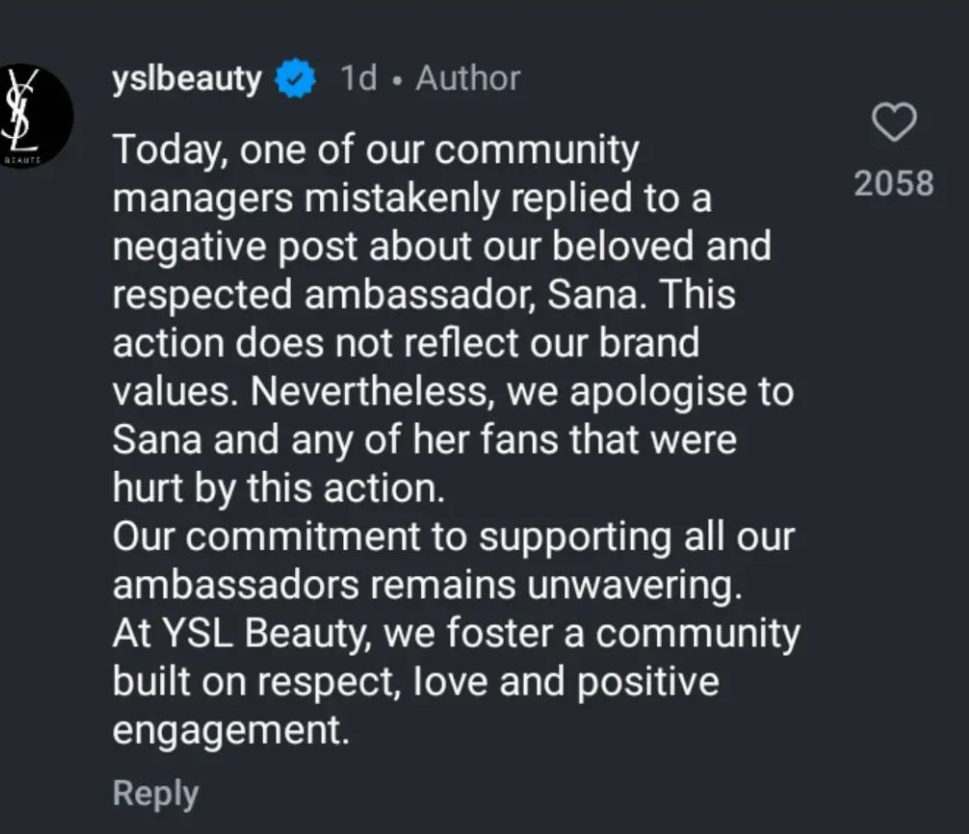The width and height of the screenshot is (969, 834).
Task: Click the 1d timestamp on the comment
Action: click(358, 78)
